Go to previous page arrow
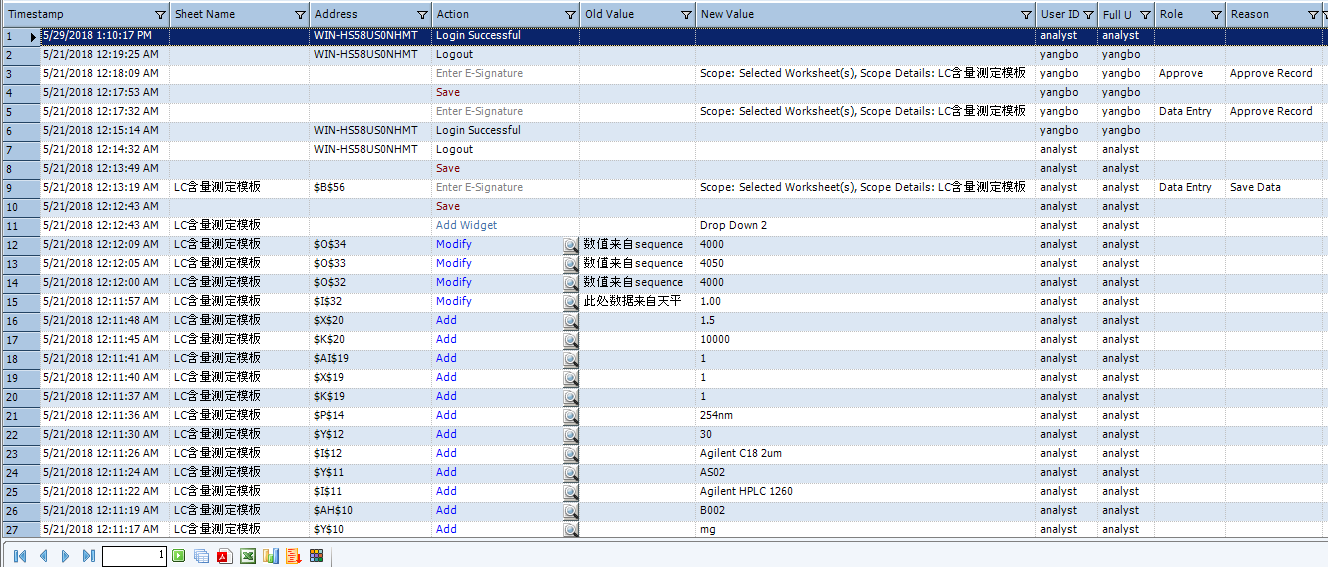 (43, 556)
